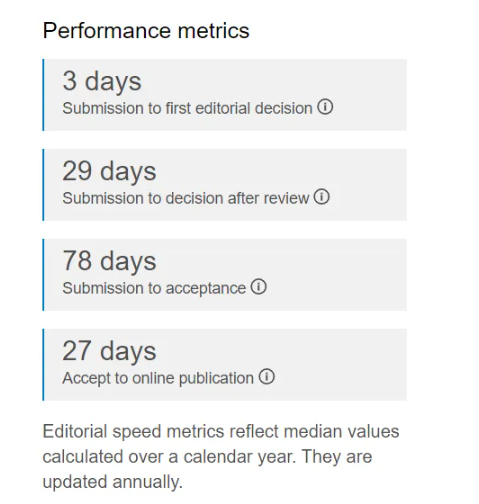479x504 pixels.
Task: Click blue accent bar of 3 days card
Action: point(43,95)
